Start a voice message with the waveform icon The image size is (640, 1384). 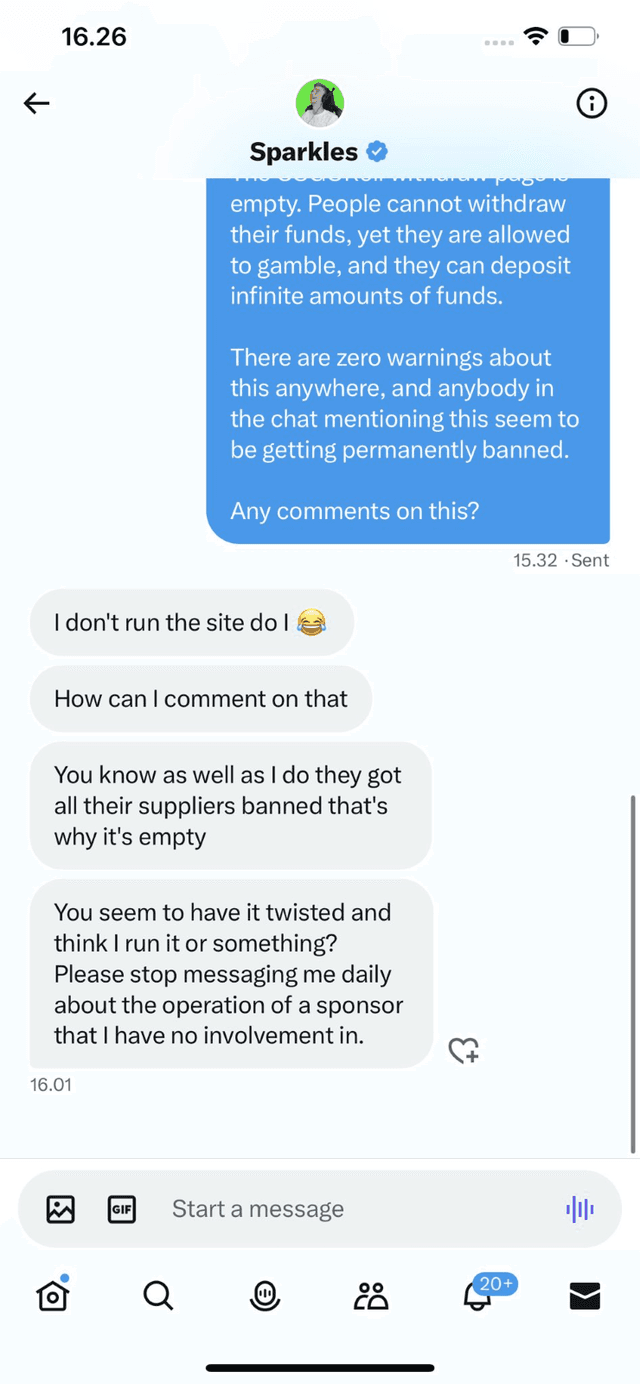click(579, 1209)
